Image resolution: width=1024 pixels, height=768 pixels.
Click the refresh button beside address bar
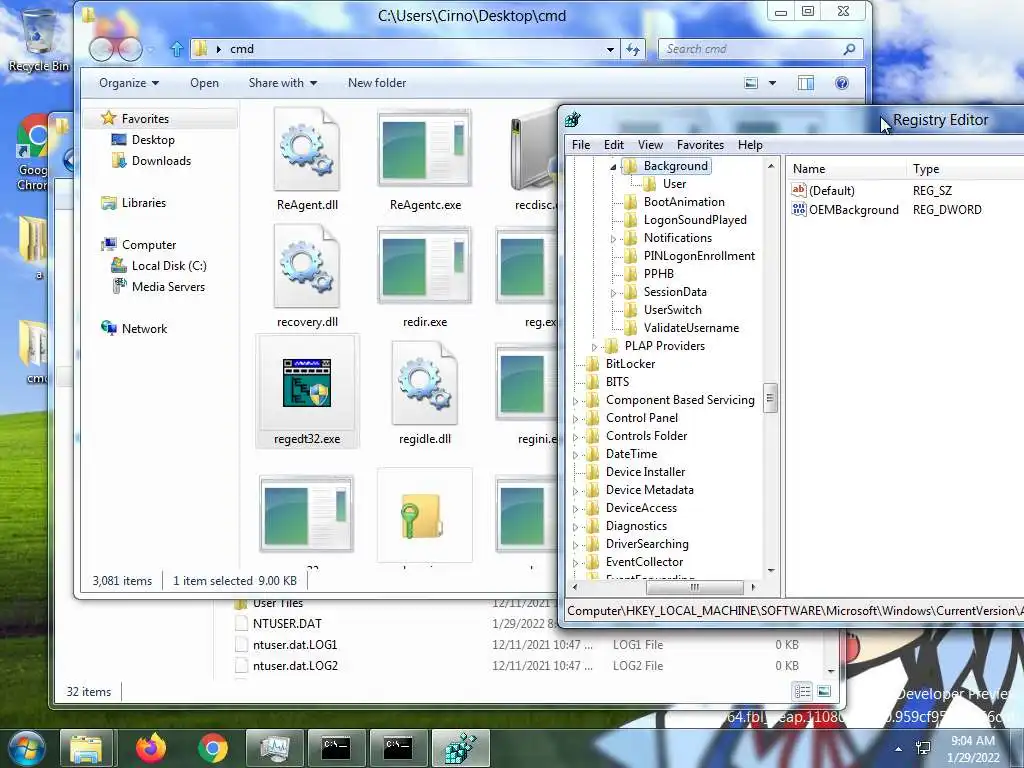pos(633,49)
